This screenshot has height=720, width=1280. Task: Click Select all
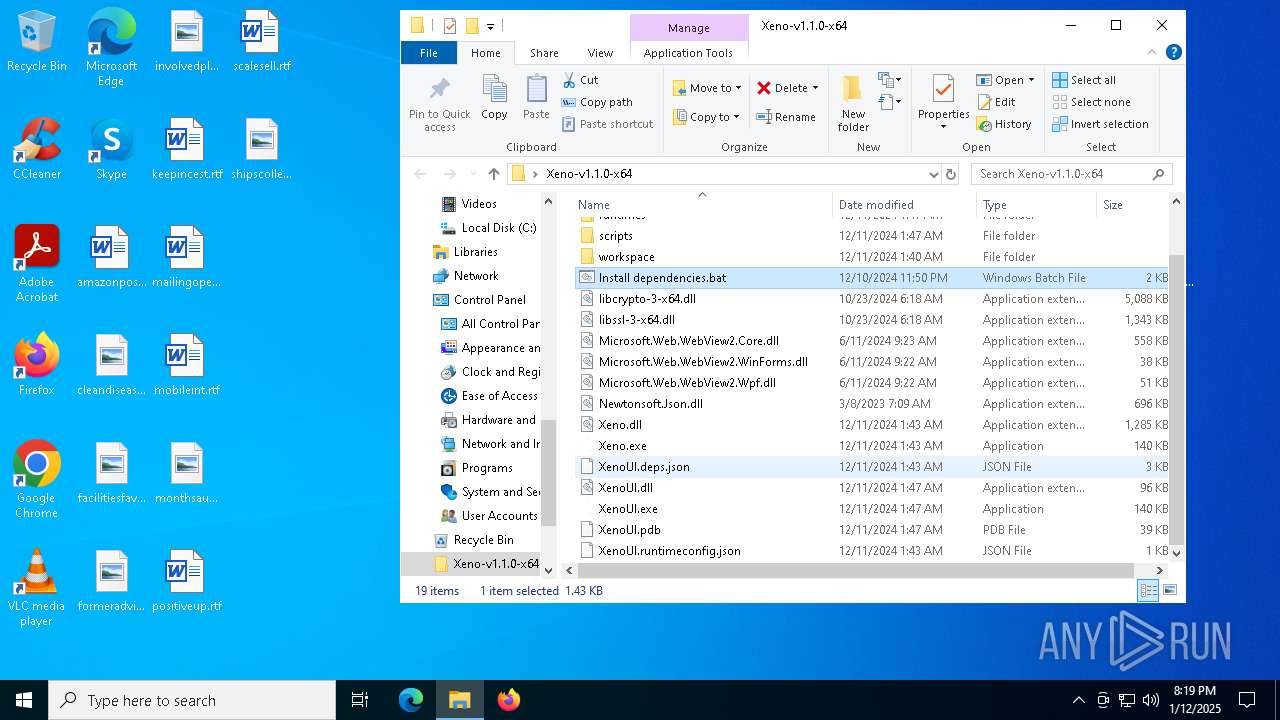click(x=1084, y=80)
